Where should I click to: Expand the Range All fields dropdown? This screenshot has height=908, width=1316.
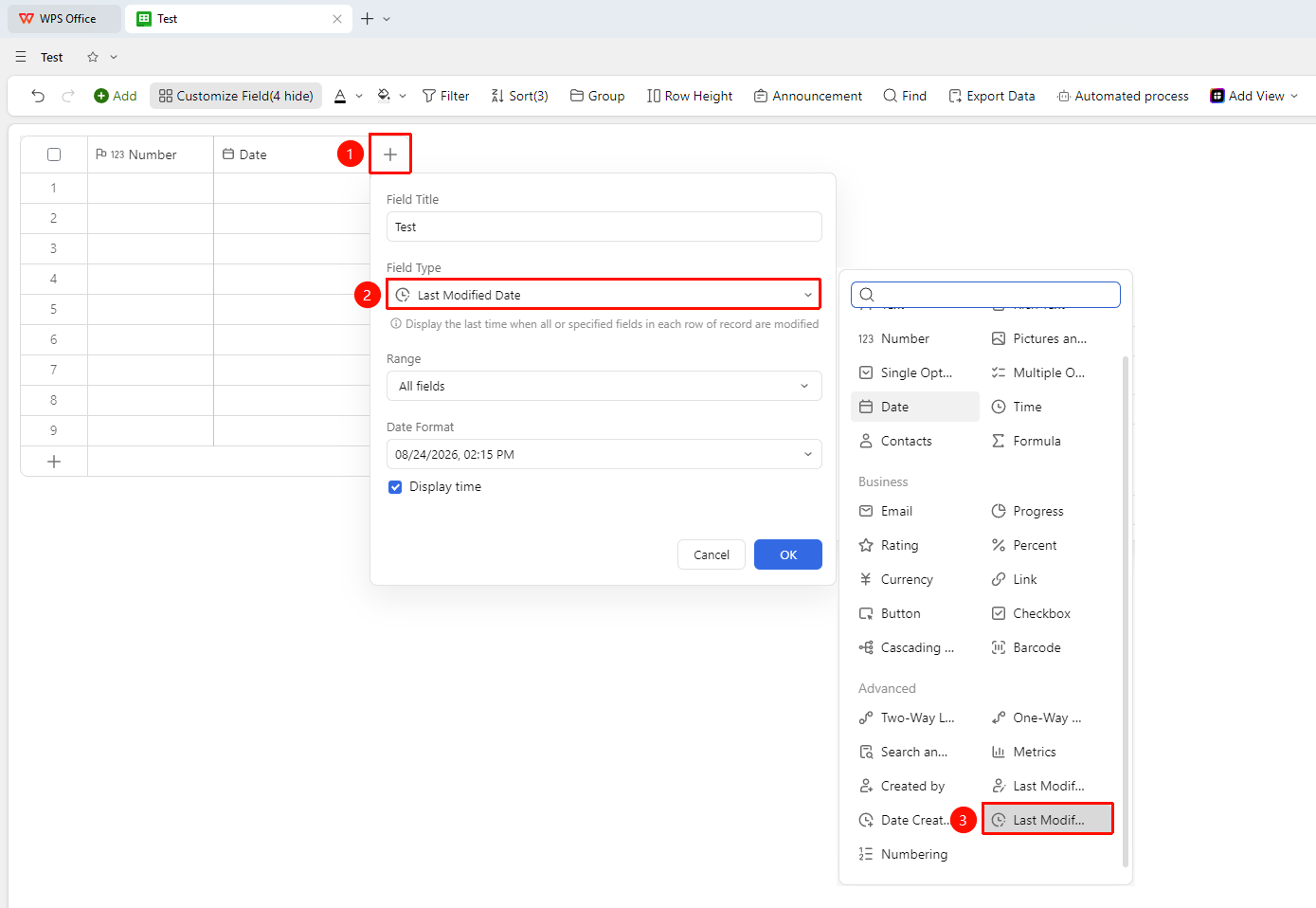coord(604,386)
